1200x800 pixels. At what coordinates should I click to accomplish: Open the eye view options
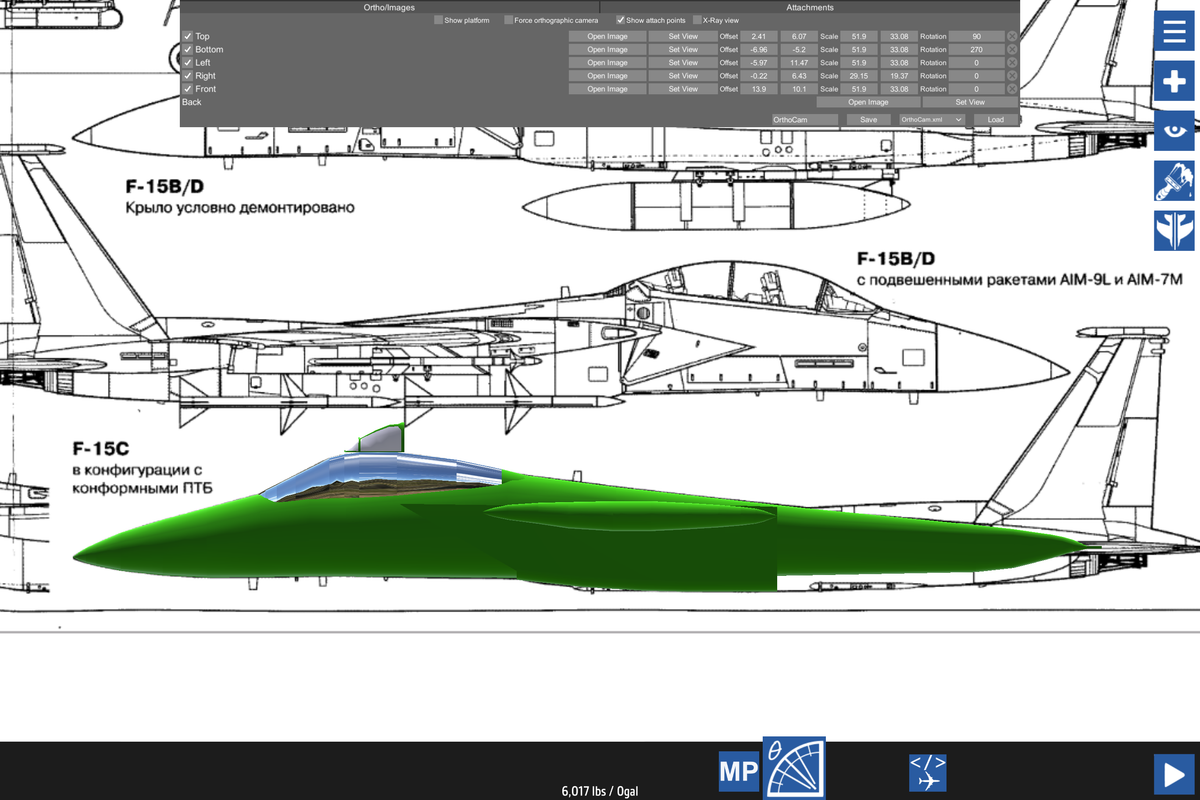tap(1172, 130)
